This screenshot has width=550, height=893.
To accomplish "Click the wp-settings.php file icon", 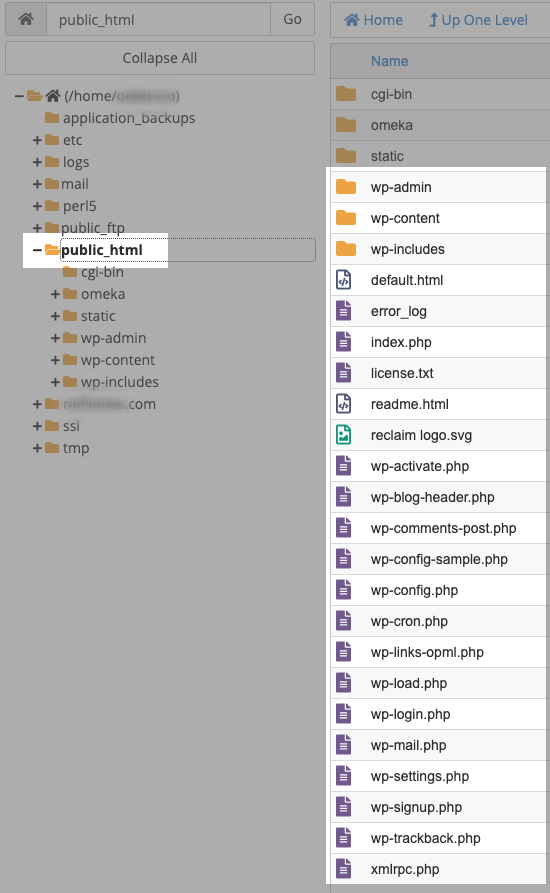I will tap(343, 776).
